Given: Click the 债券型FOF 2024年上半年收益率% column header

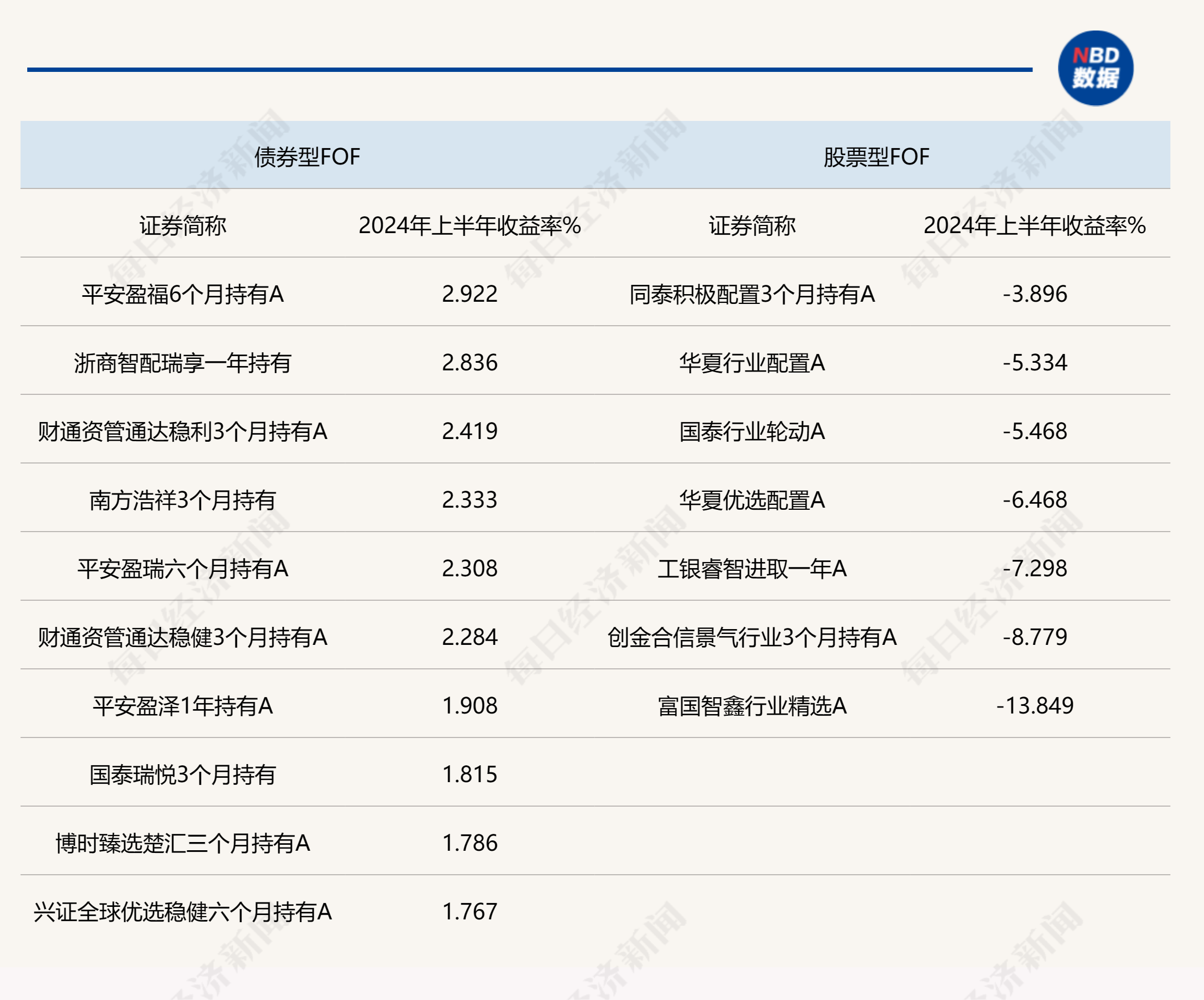Looking at the screenshot, I should [470, 225].
